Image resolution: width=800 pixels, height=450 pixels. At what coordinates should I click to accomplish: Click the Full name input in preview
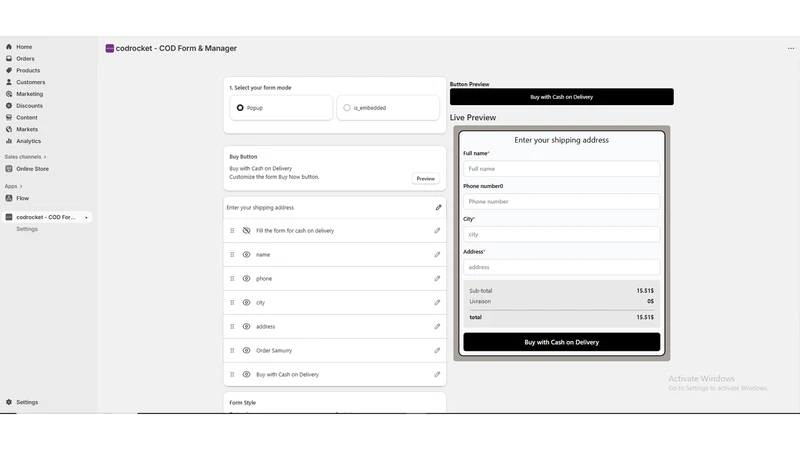click(561, 169)
